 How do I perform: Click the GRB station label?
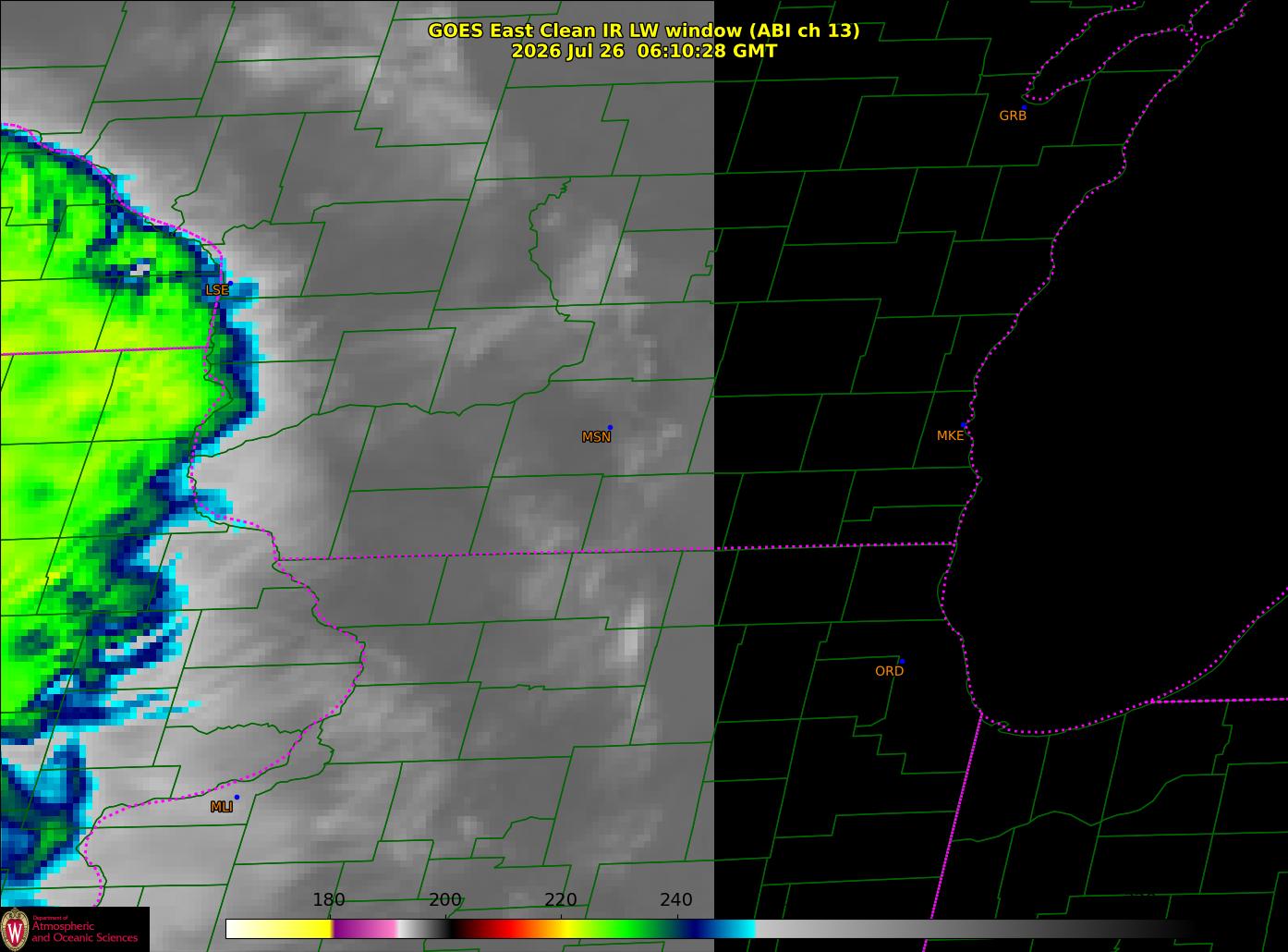coord(1013,116)
